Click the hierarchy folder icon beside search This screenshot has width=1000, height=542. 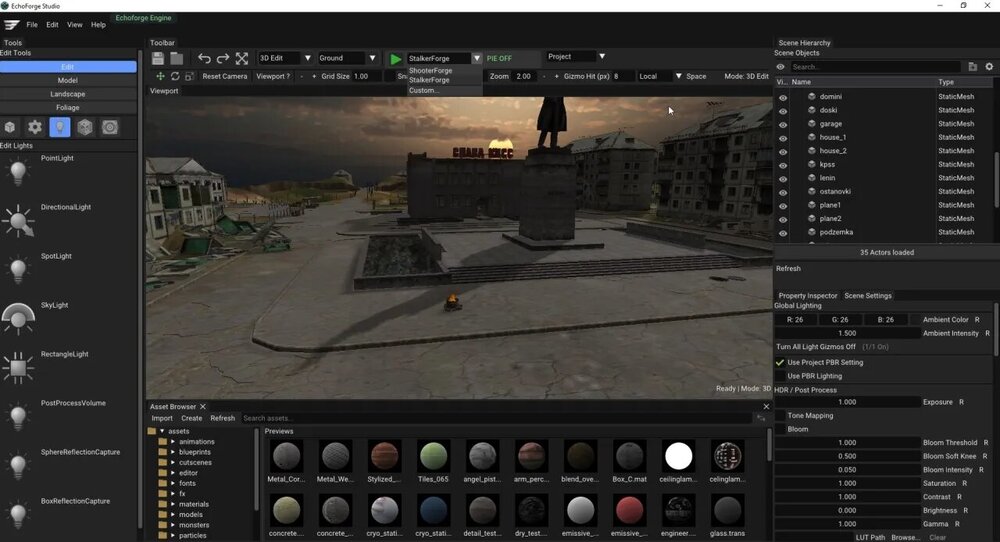pos(973,66)
